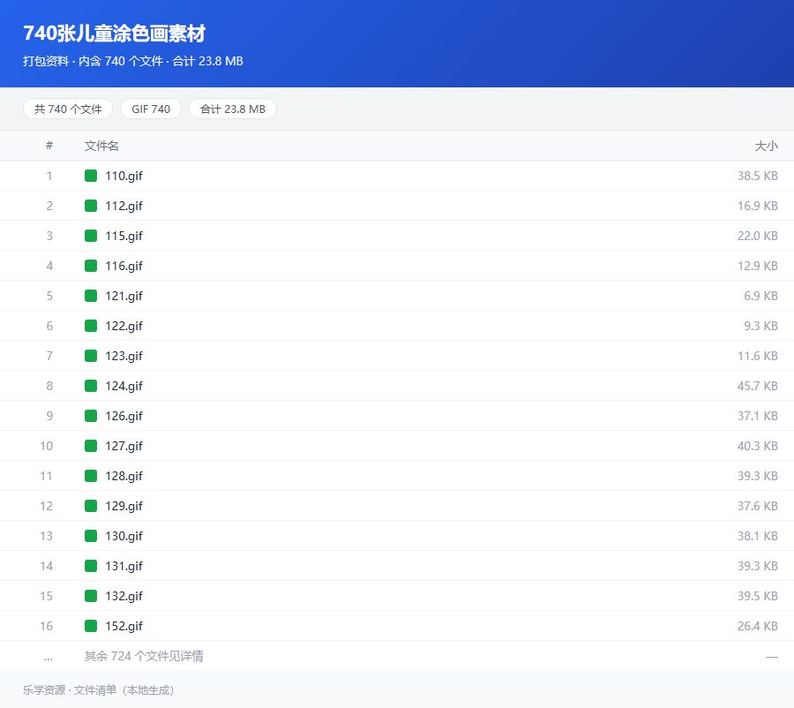Screen dimensions: 794x708
Task: Click the size value 26.4 KB
Action: pyautogui.click(x=758, y=626)
